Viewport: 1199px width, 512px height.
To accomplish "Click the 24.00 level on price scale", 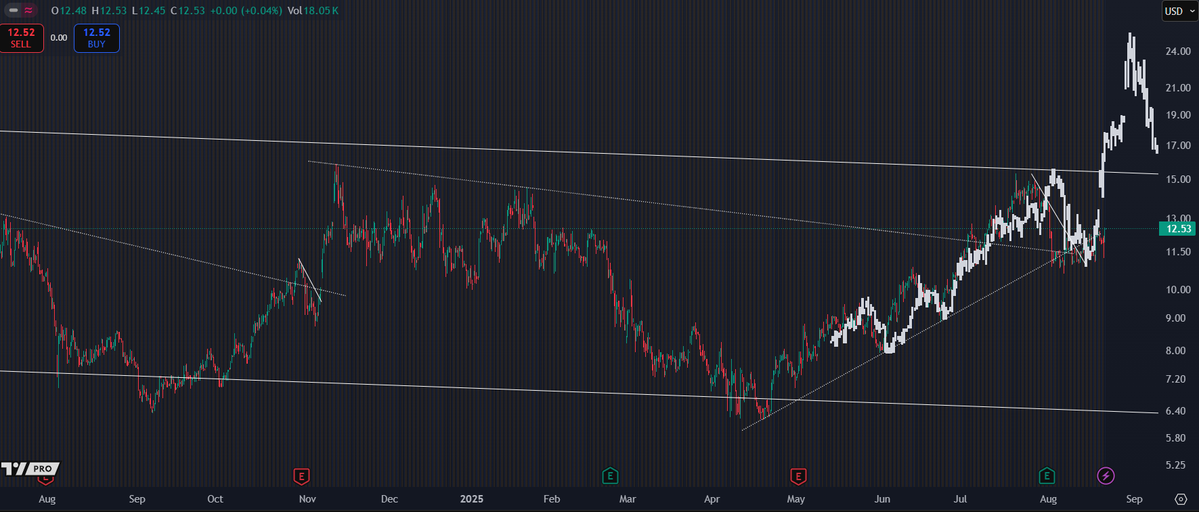I will click(x=1176, y=51).
